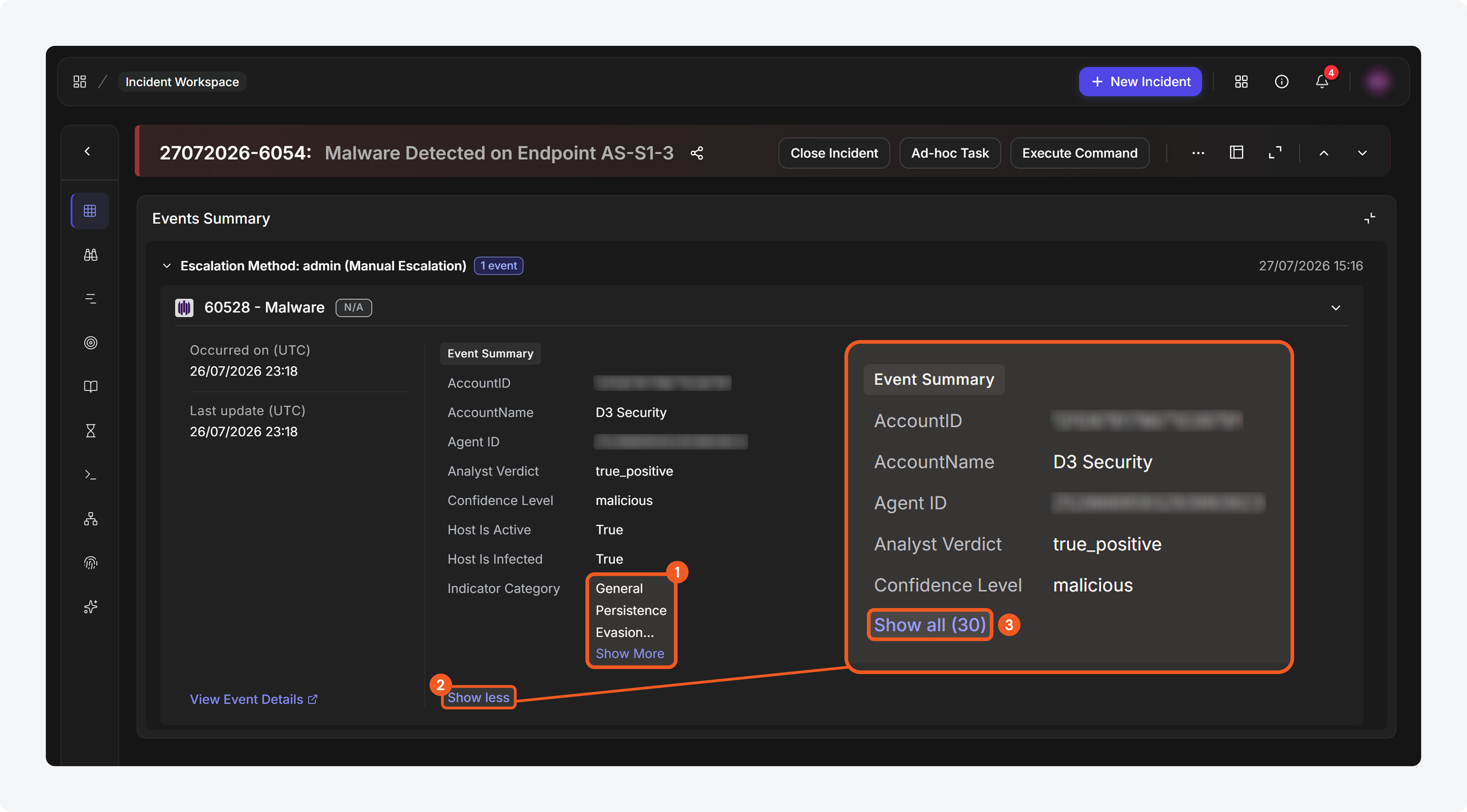The image size is (1467, 812).
Task: Collapse the left sidebar with back arrow
Action: [87, 151]
